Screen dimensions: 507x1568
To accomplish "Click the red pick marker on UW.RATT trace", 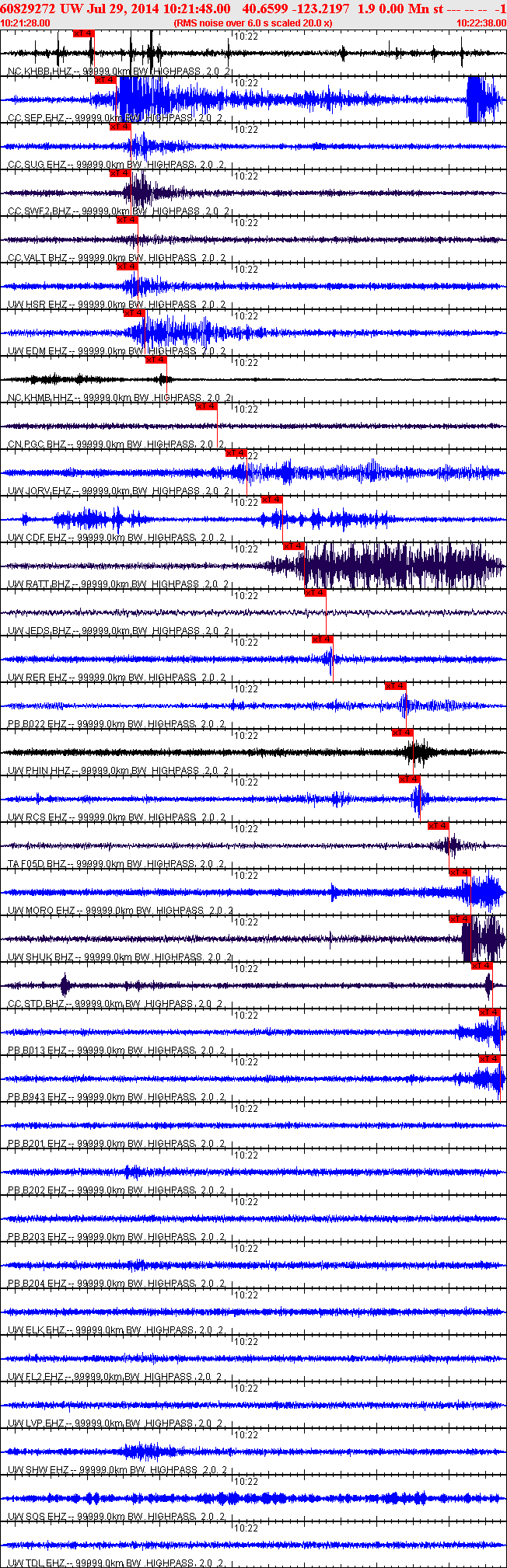I will [293, 546].
